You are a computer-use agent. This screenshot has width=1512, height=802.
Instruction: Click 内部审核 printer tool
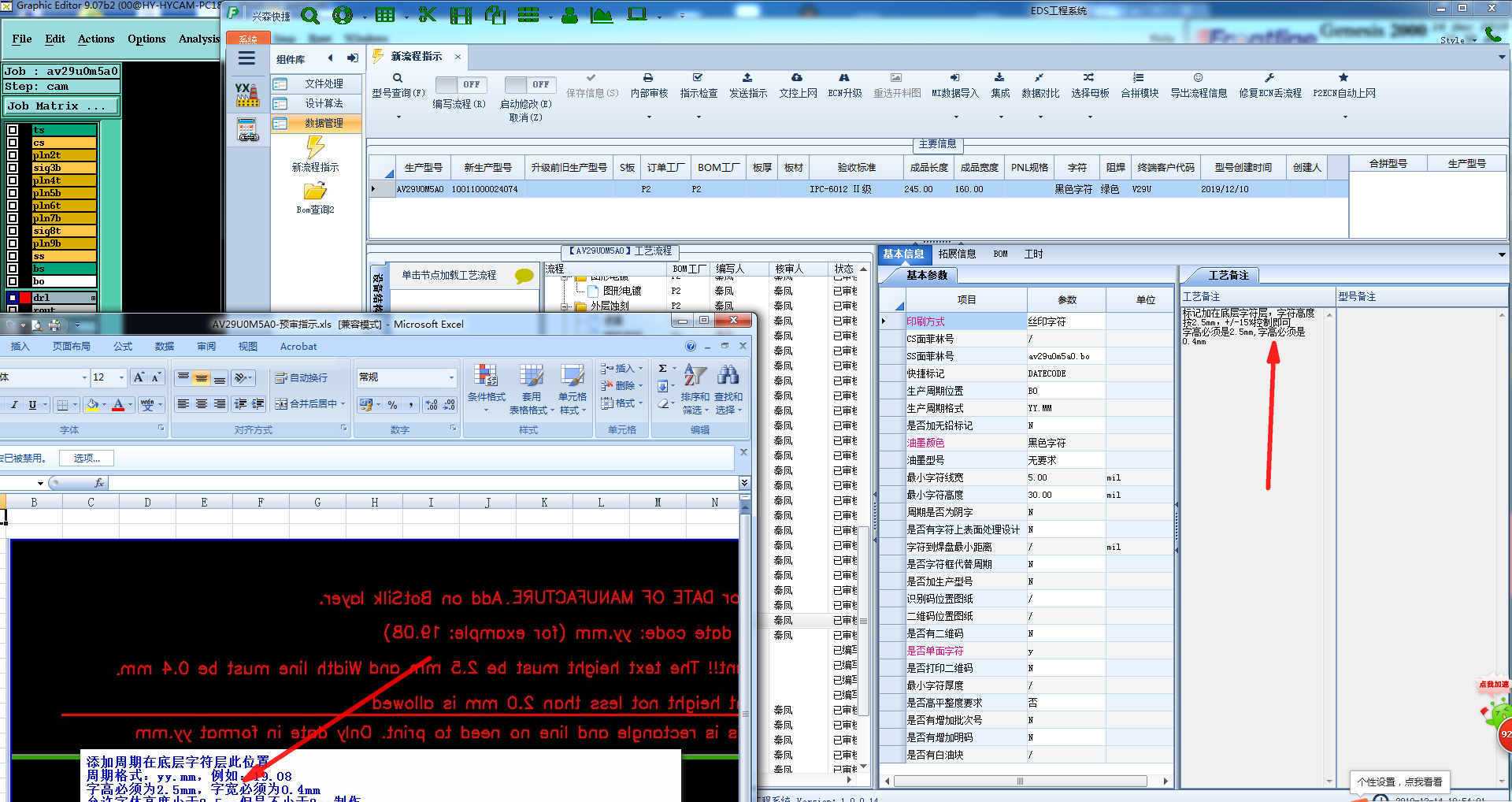tap(649, 86)
